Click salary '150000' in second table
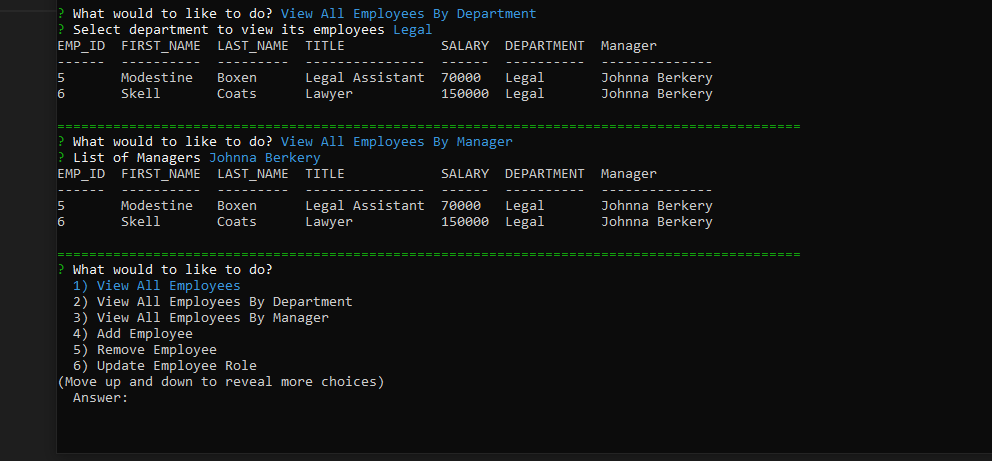This screenshot has width=992, height=461. tap(465, 222)
